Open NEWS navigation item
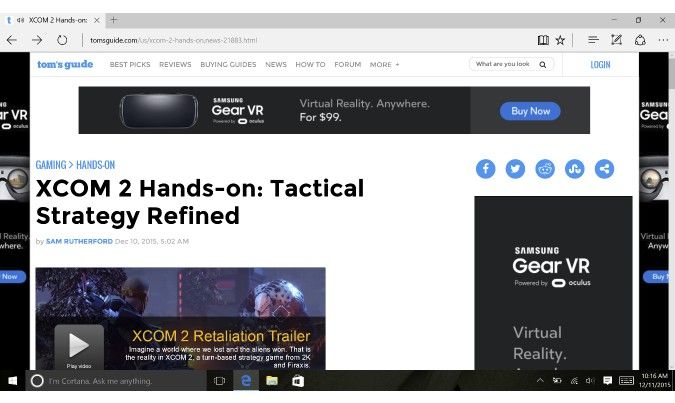Viewport: 675px width, 403px height. click(x=276, y=65)
